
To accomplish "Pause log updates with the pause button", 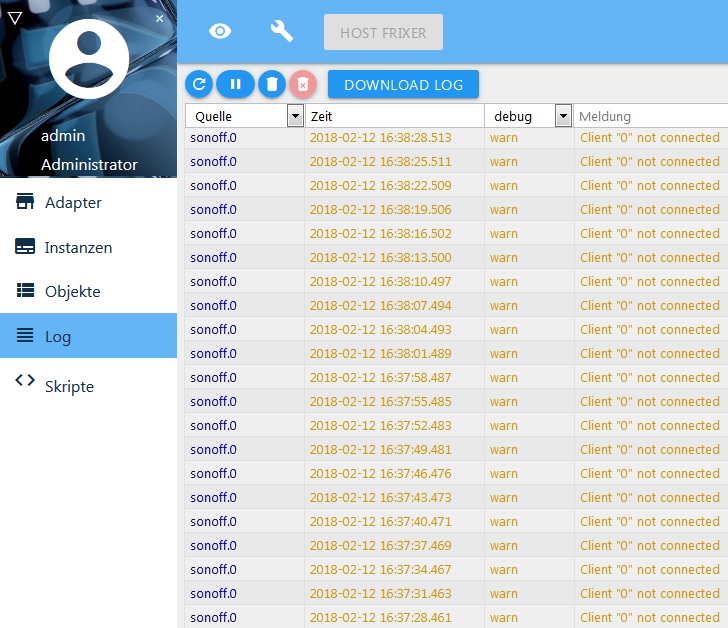I will click(235, 84).
